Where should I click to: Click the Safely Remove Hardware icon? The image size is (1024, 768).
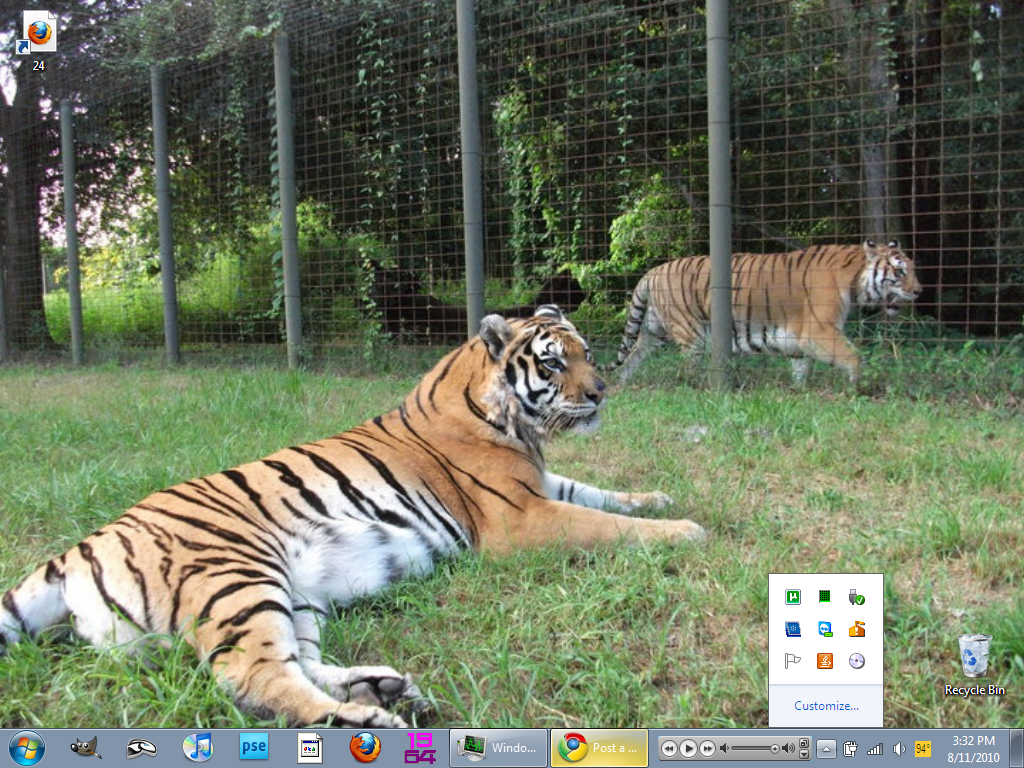coord(856,597)
